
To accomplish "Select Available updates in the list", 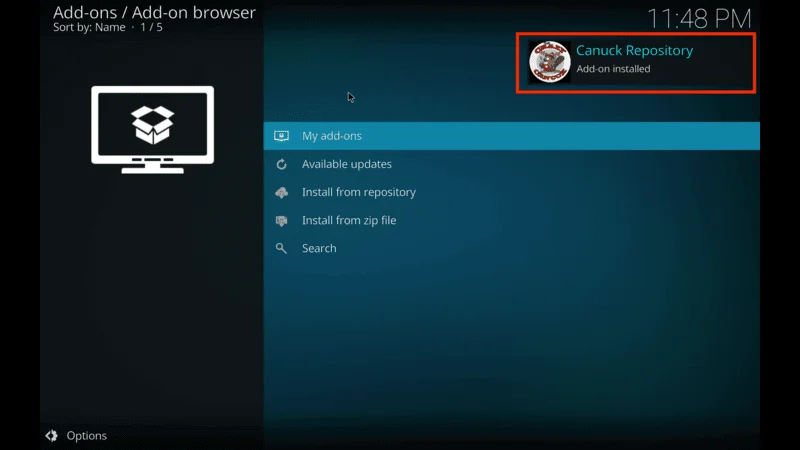I will pyautogui.click(x=511, y=164).
